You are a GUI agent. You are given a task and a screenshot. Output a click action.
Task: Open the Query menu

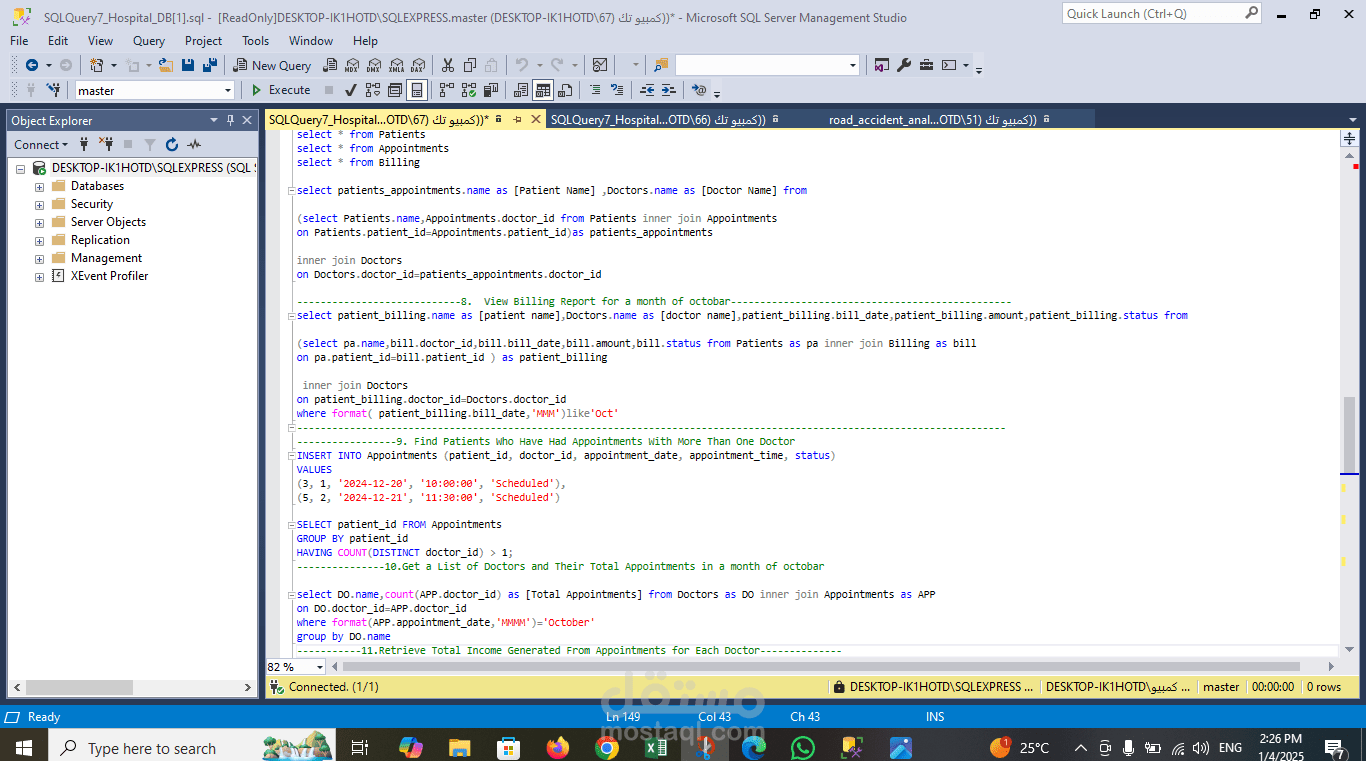click(x=149, y=41)
